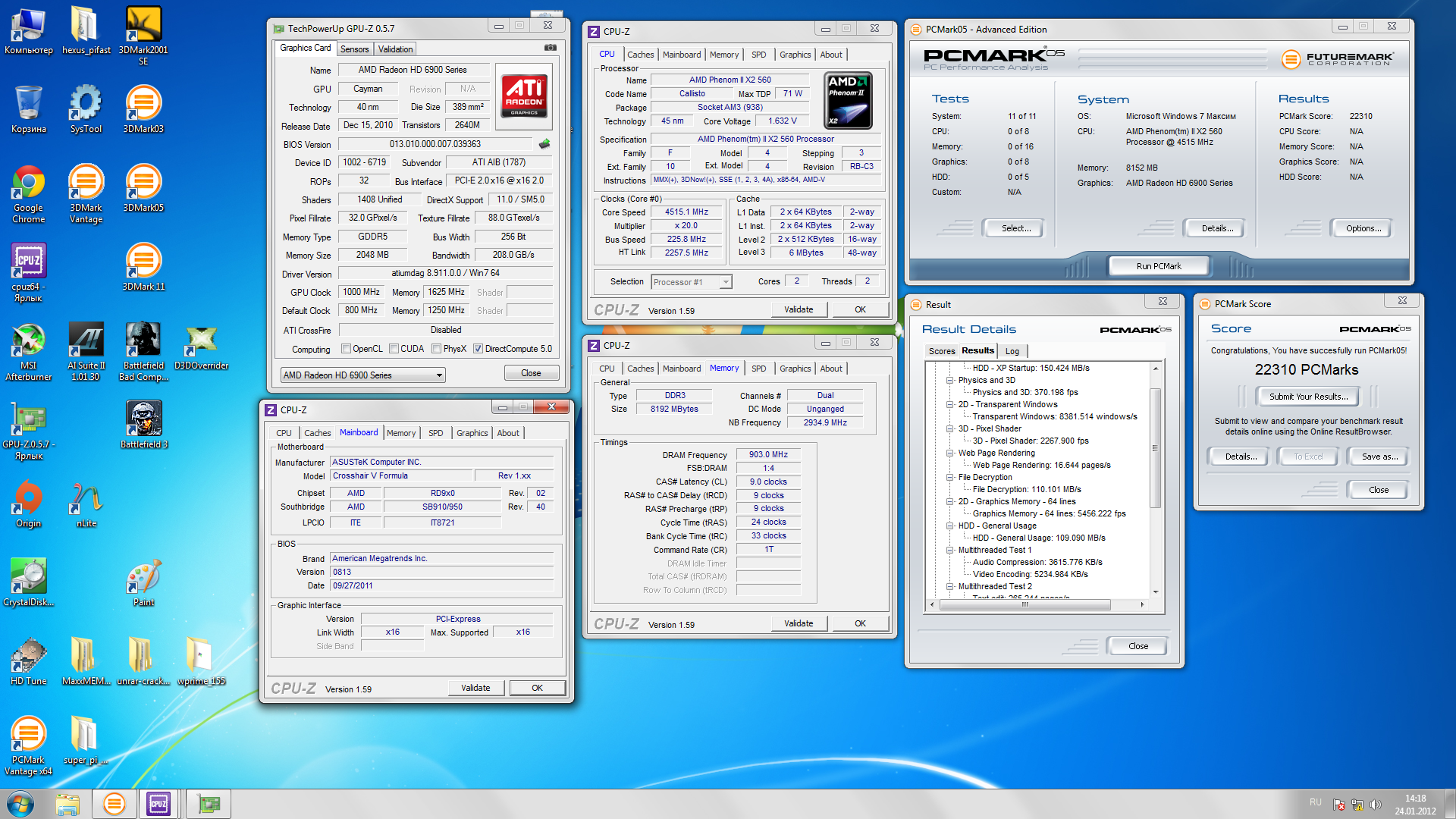Switch to Sensors tab in GPU-Z
1456x819 pixels.
click(x=354, y=49)
